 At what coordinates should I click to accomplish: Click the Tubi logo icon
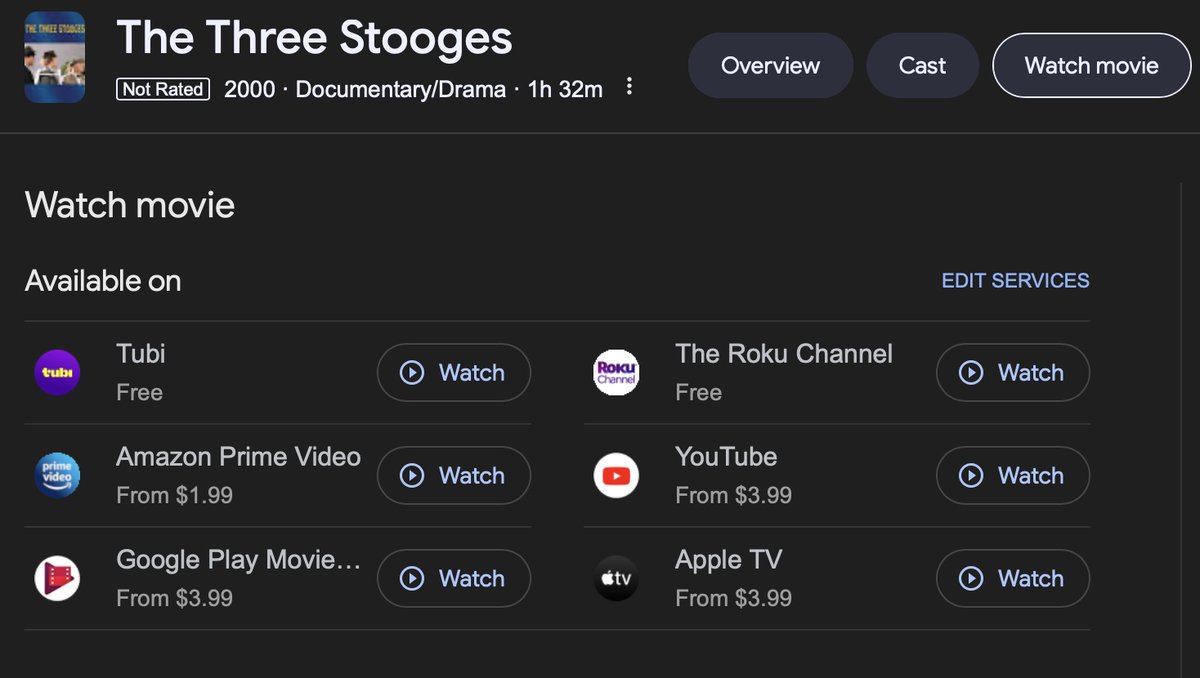tap(57, 373)
